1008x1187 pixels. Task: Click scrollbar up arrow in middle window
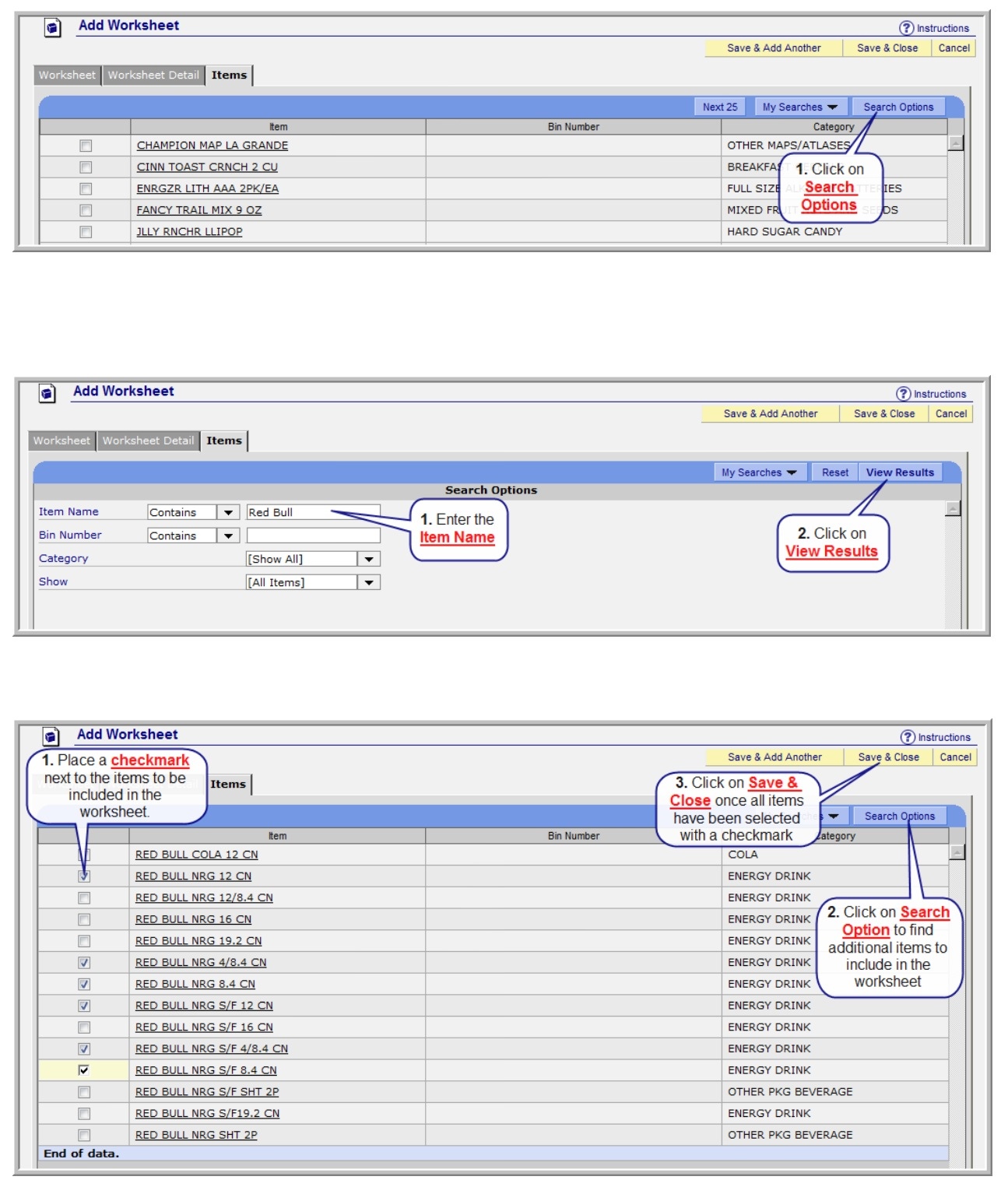(953, 509)
